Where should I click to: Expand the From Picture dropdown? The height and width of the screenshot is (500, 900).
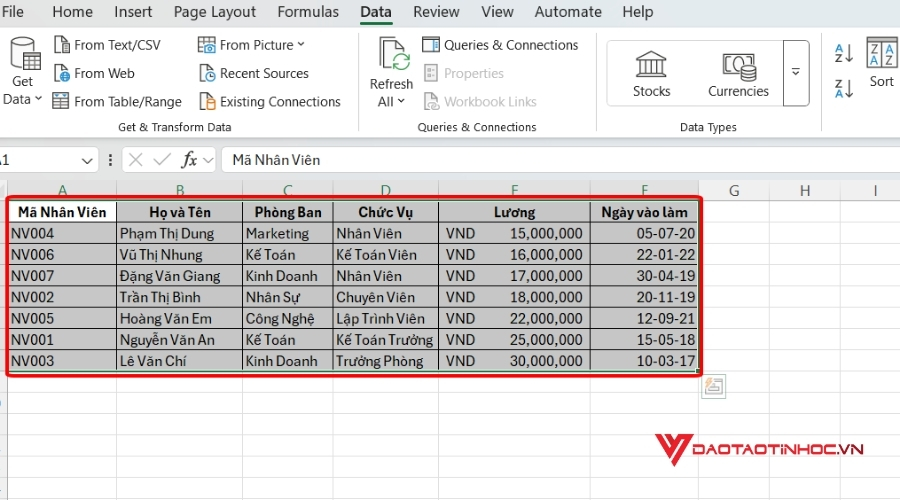(x=301, y=45)
